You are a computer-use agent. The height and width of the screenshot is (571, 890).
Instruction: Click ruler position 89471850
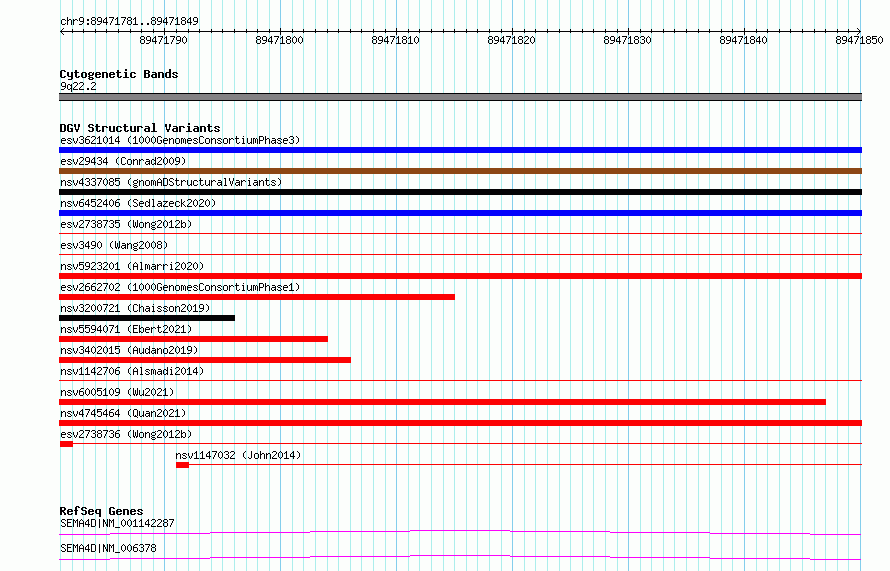coord(859,40)
